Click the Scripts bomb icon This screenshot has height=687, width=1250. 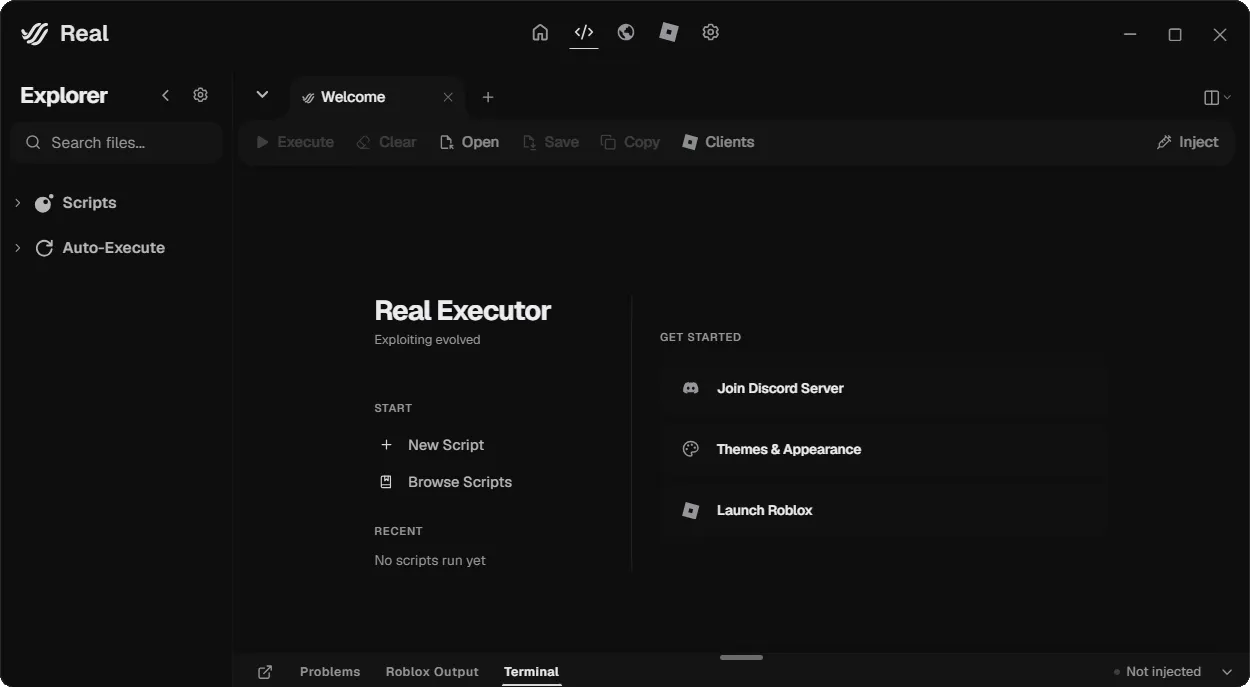pos(44,203)
